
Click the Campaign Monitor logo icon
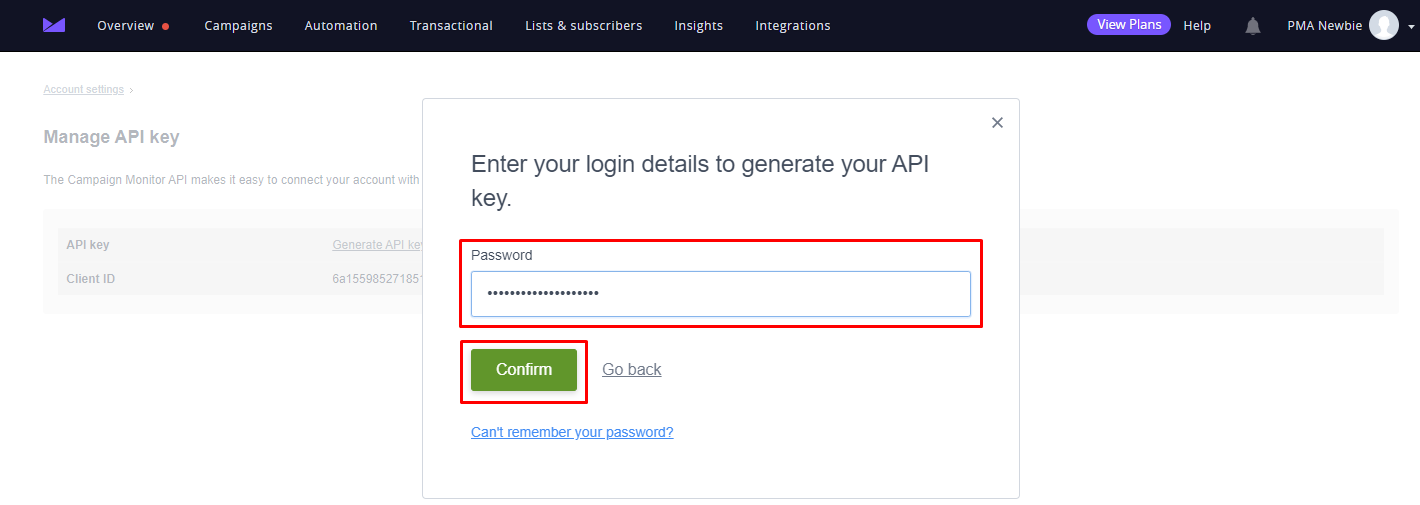[54, 25]
